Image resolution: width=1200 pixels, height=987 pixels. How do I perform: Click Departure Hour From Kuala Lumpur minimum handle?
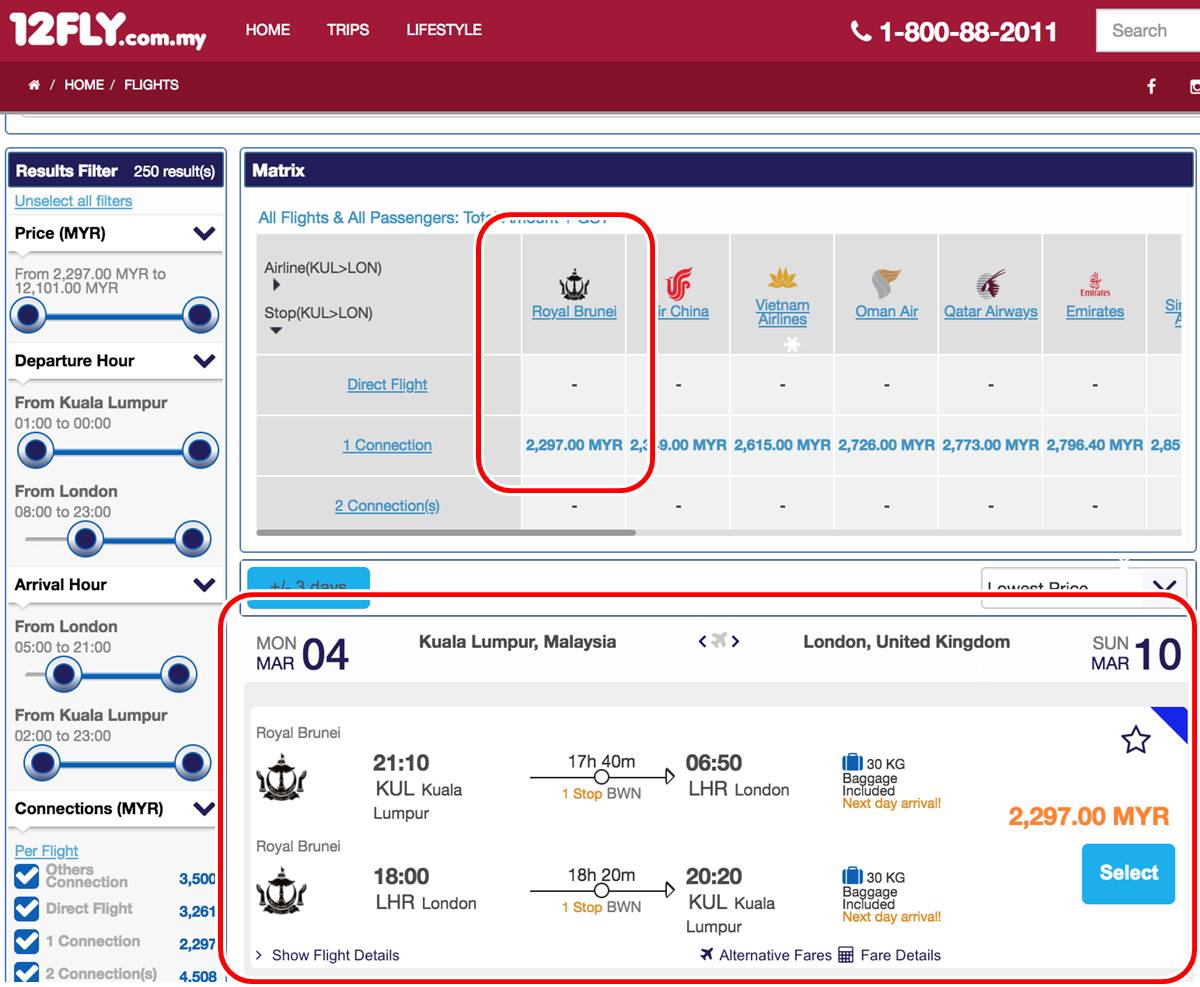coord(36,451)
